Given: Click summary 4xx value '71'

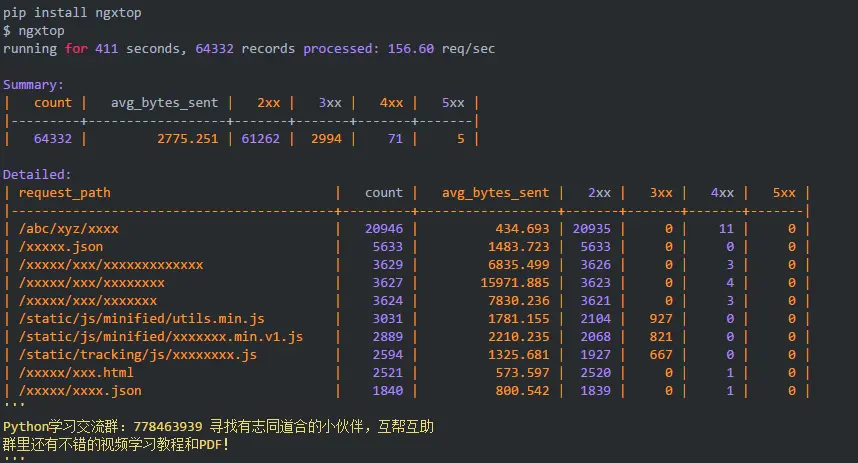Looking at the screenshot, I should (x=396, y=139).
